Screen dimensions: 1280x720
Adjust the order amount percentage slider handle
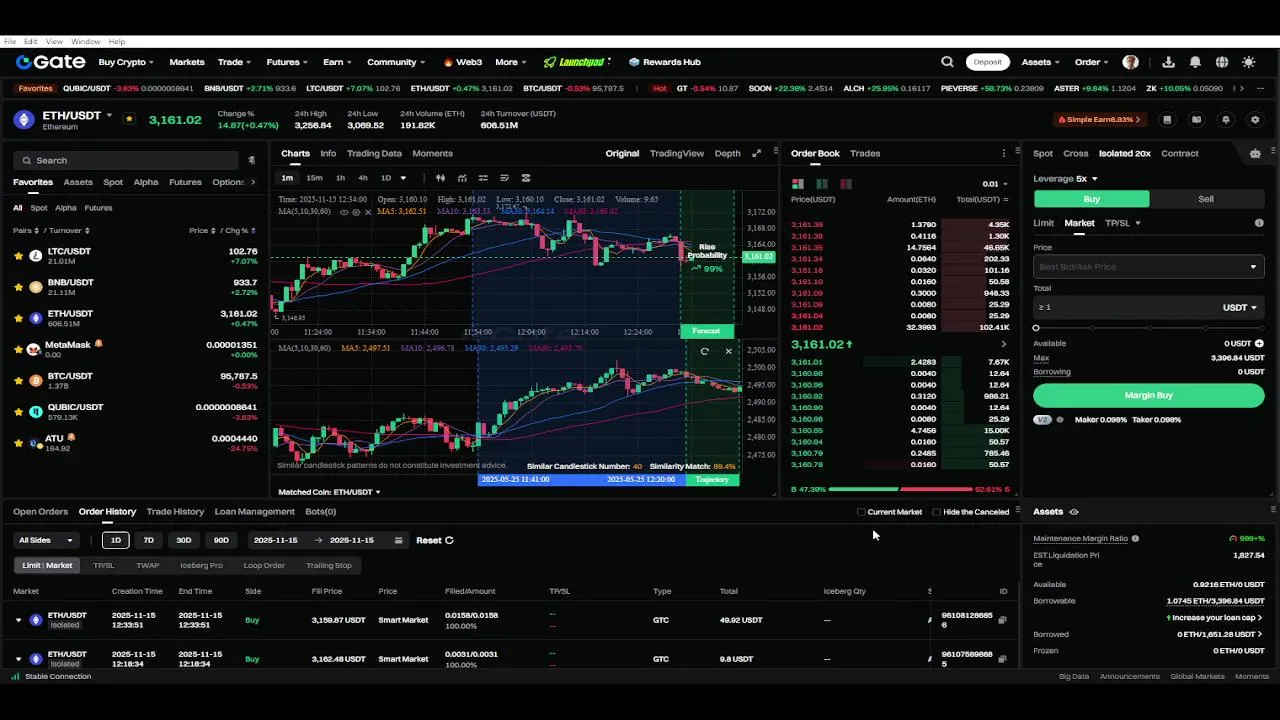point(1036,328)
